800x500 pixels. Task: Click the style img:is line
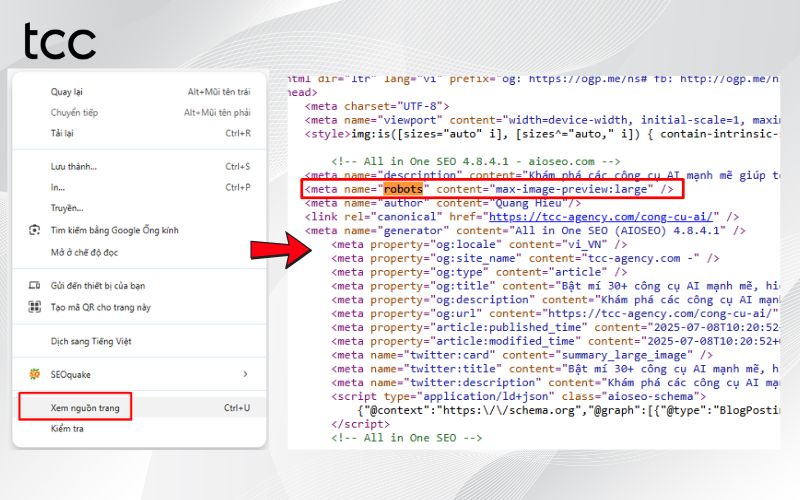542,134
